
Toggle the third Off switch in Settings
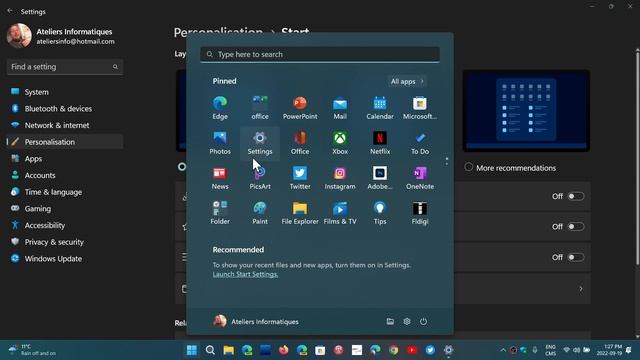pyautogui.click(x=576, y=257)
